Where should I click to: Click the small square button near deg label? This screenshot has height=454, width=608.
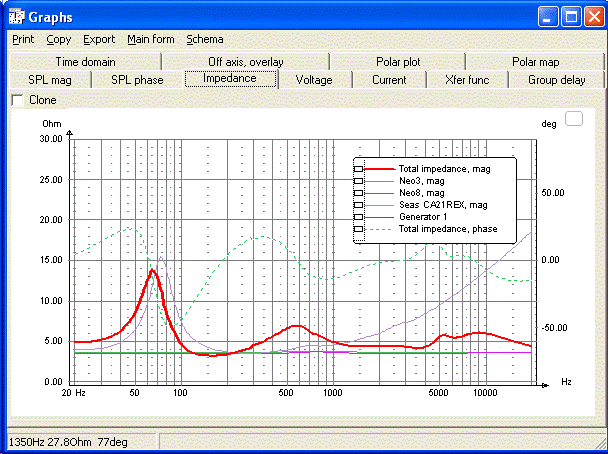[x=574, y=119]
